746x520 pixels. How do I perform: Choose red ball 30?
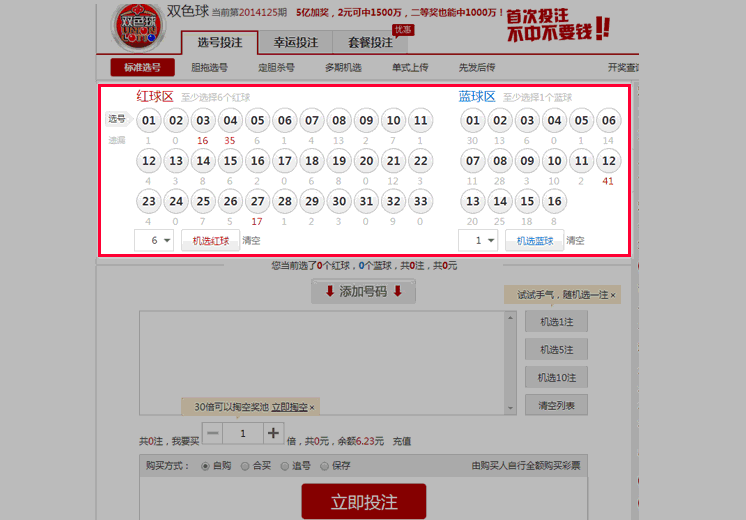339,201
